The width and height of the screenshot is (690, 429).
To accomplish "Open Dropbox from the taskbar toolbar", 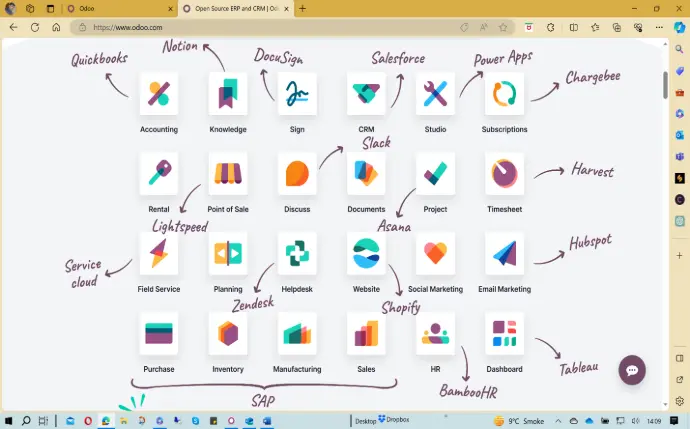I will 394,419.
